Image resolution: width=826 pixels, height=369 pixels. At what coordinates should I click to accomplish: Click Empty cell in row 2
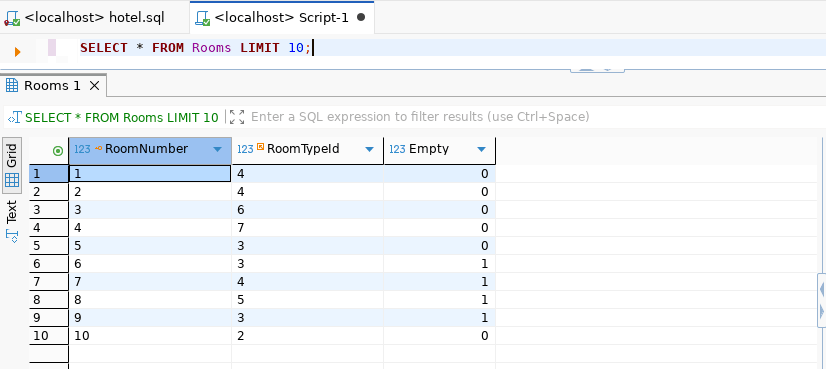[x=439, y=192]
